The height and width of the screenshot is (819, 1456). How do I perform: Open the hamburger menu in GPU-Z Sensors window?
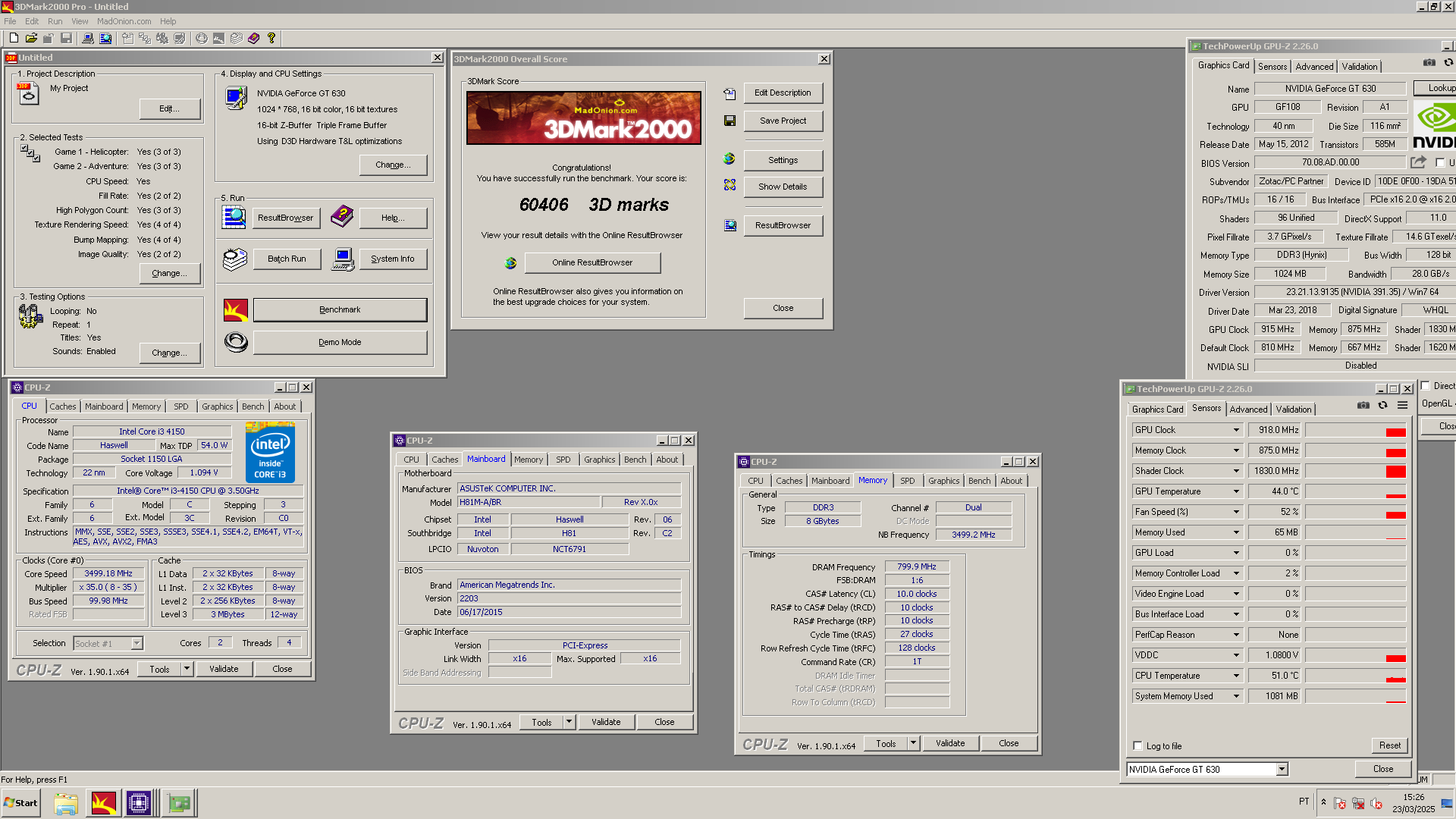point(1402,405)
